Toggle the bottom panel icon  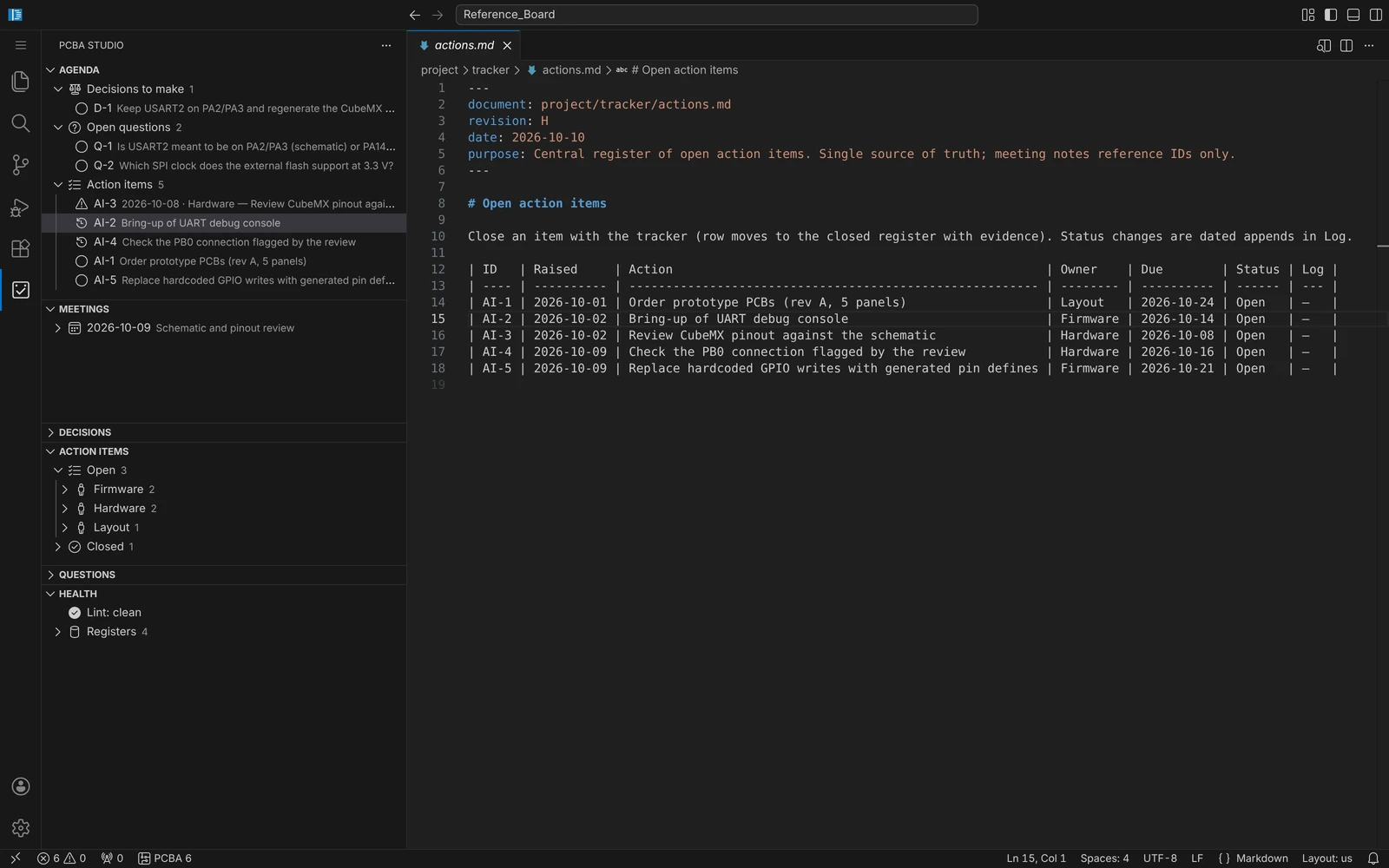tap(1353, 15)
